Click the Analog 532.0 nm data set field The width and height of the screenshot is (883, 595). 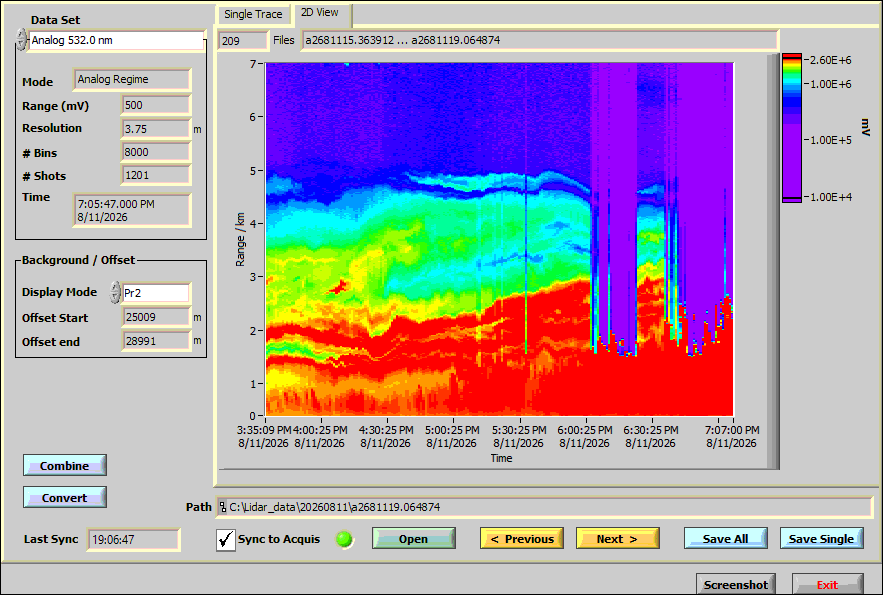[116, 41]
